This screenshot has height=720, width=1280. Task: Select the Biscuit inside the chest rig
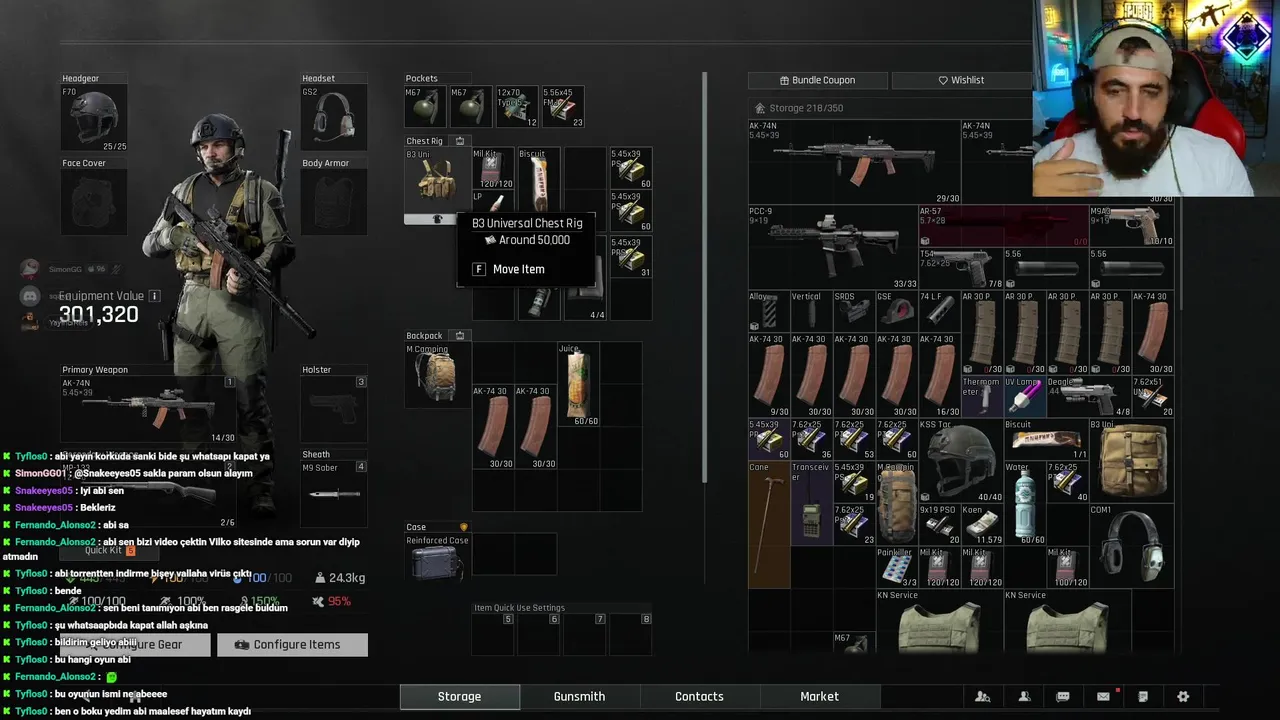pyautogui.click(x=539, y=179)
